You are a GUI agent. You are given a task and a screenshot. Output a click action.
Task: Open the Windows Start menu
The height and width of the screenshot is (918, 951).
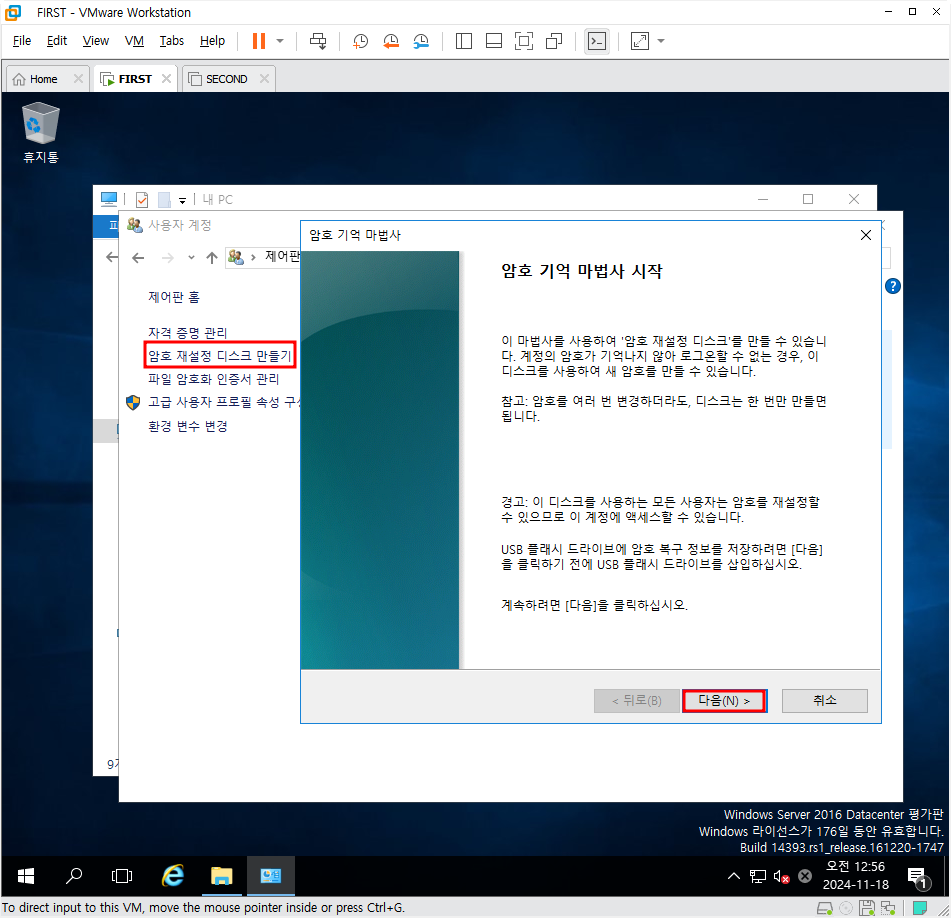tap(25, 876)
